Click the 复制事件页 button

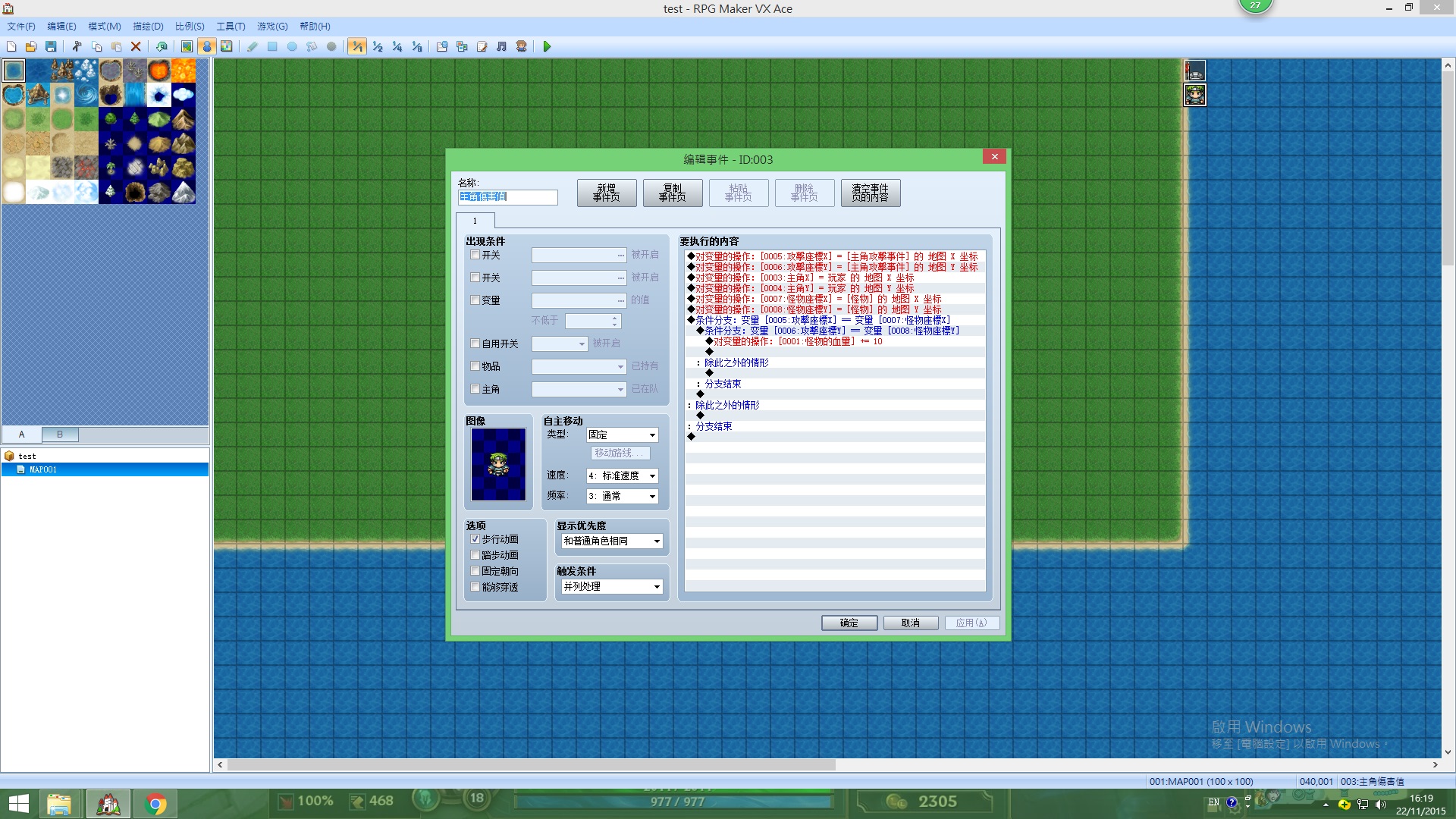click(x=673, y=193)
